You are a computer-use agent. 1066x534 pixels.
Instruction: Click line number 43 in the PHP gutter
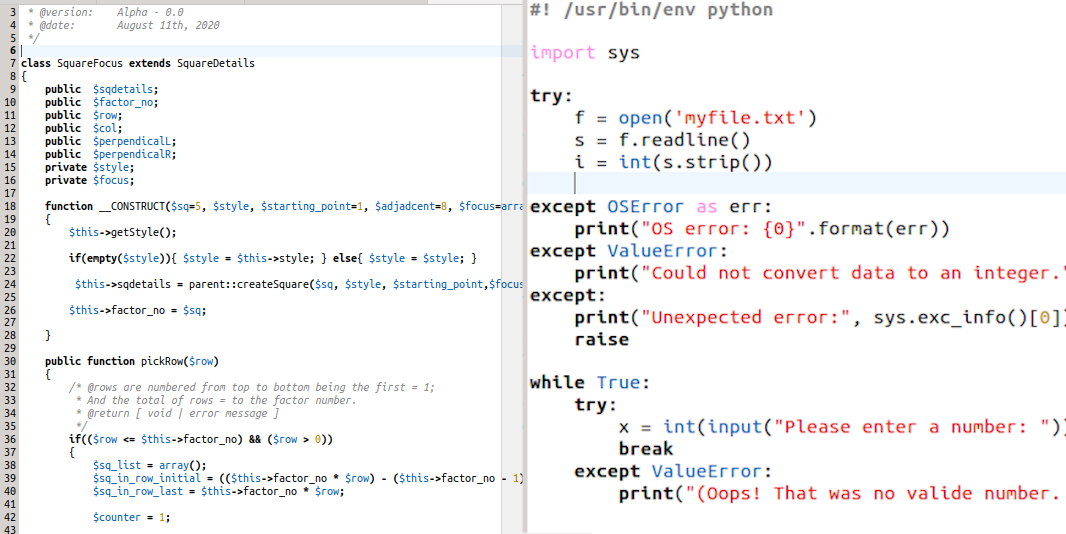click(10, 529)
